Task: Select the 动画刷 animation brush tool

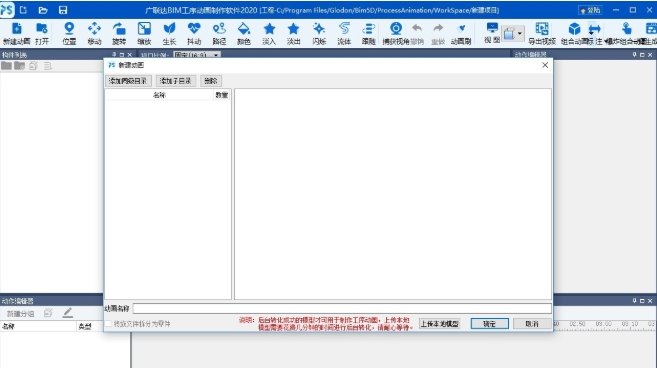Action: click(x=461, y=34)
